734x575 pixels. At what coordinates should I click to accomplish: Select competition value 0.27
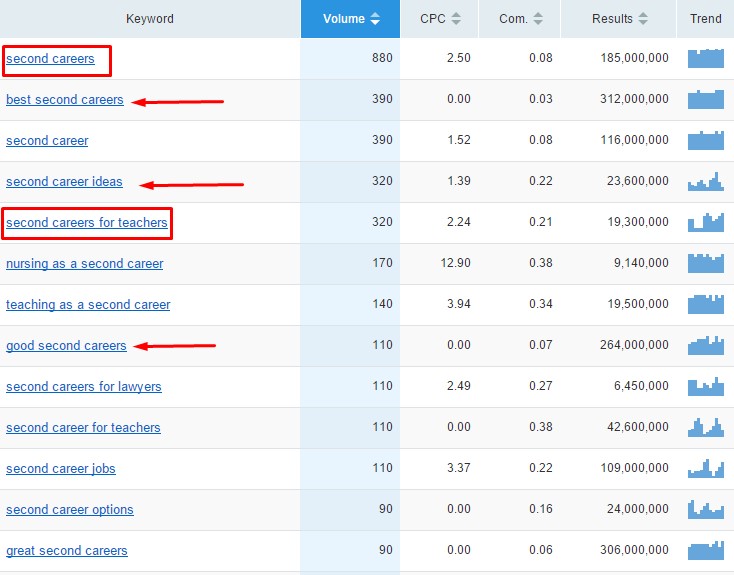[x=541, y=386]
